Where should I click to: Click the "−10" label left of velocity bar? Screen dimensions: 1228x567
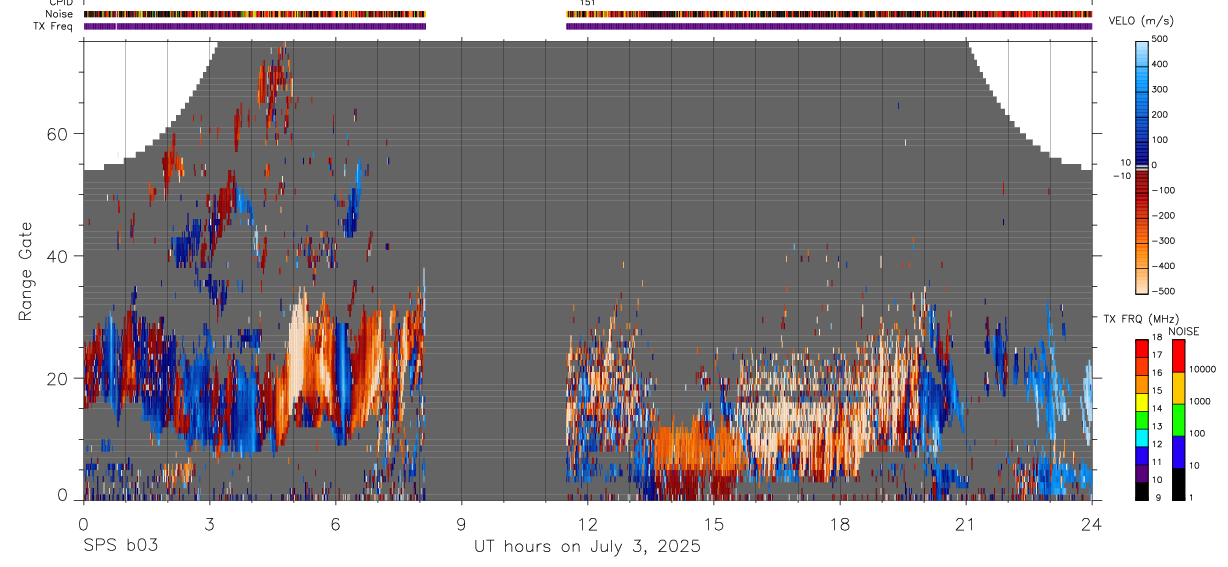point(1122,176)
